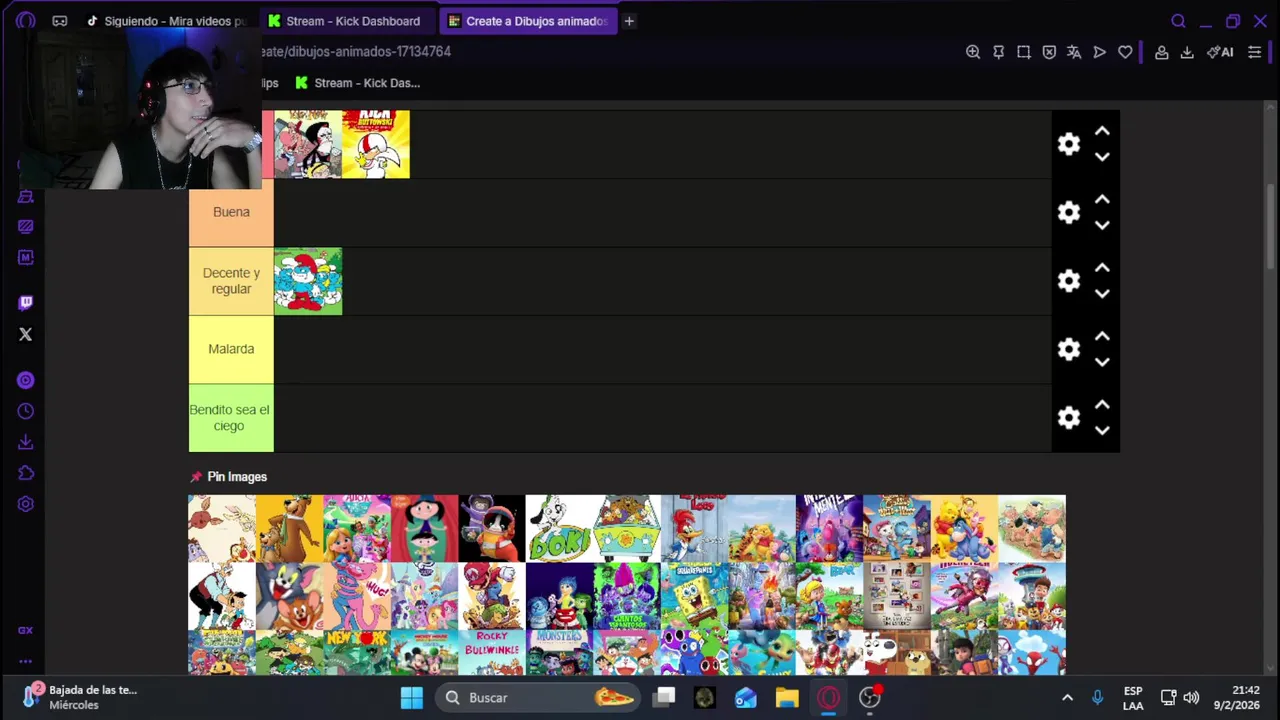This screenshot has width=1280, height=720.
Task: Select the Kick Buttowski image in top tier
Action: pyautogui.click(x=376, y=144)
